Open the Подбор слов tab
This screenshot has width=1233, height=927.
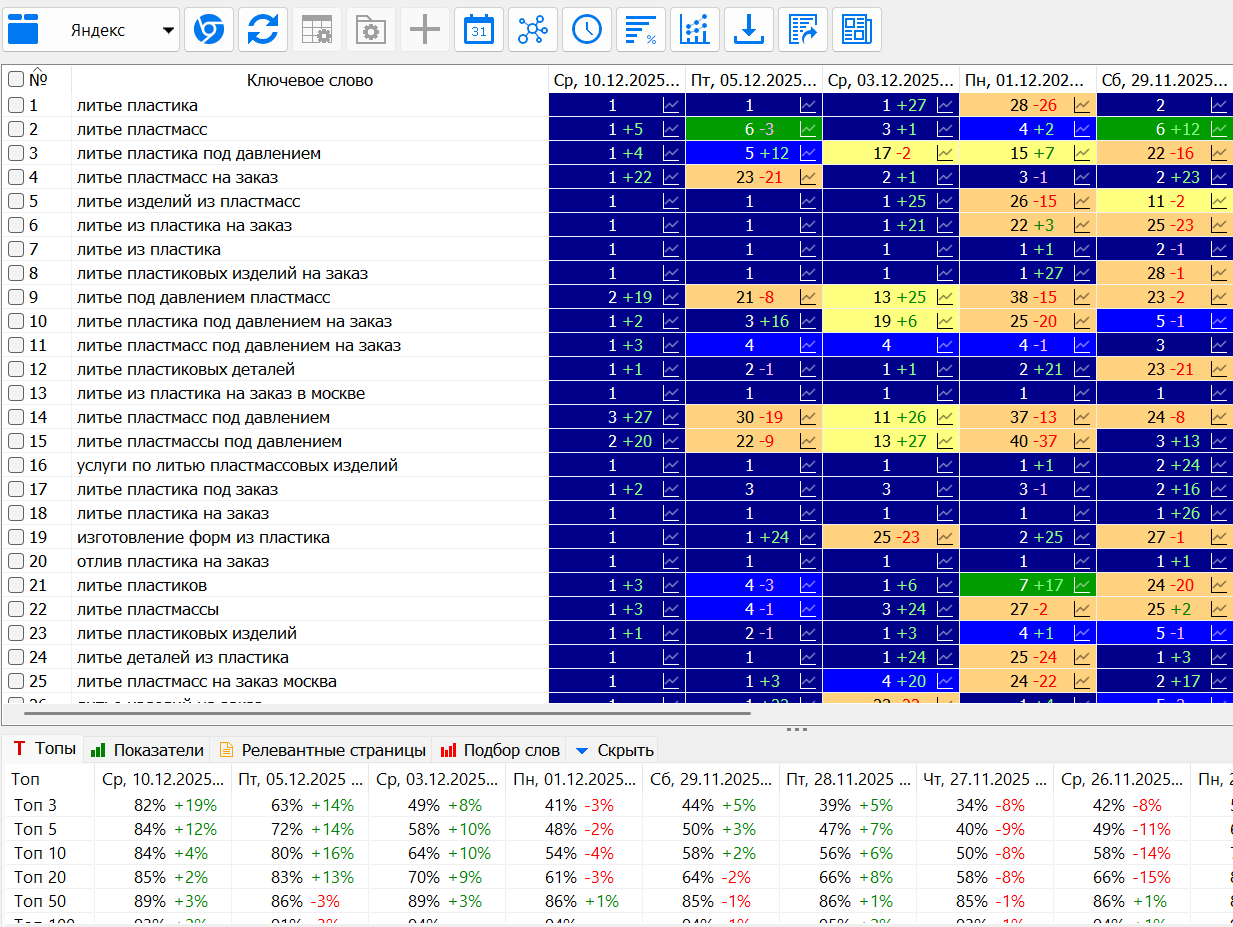pos(498,750)
